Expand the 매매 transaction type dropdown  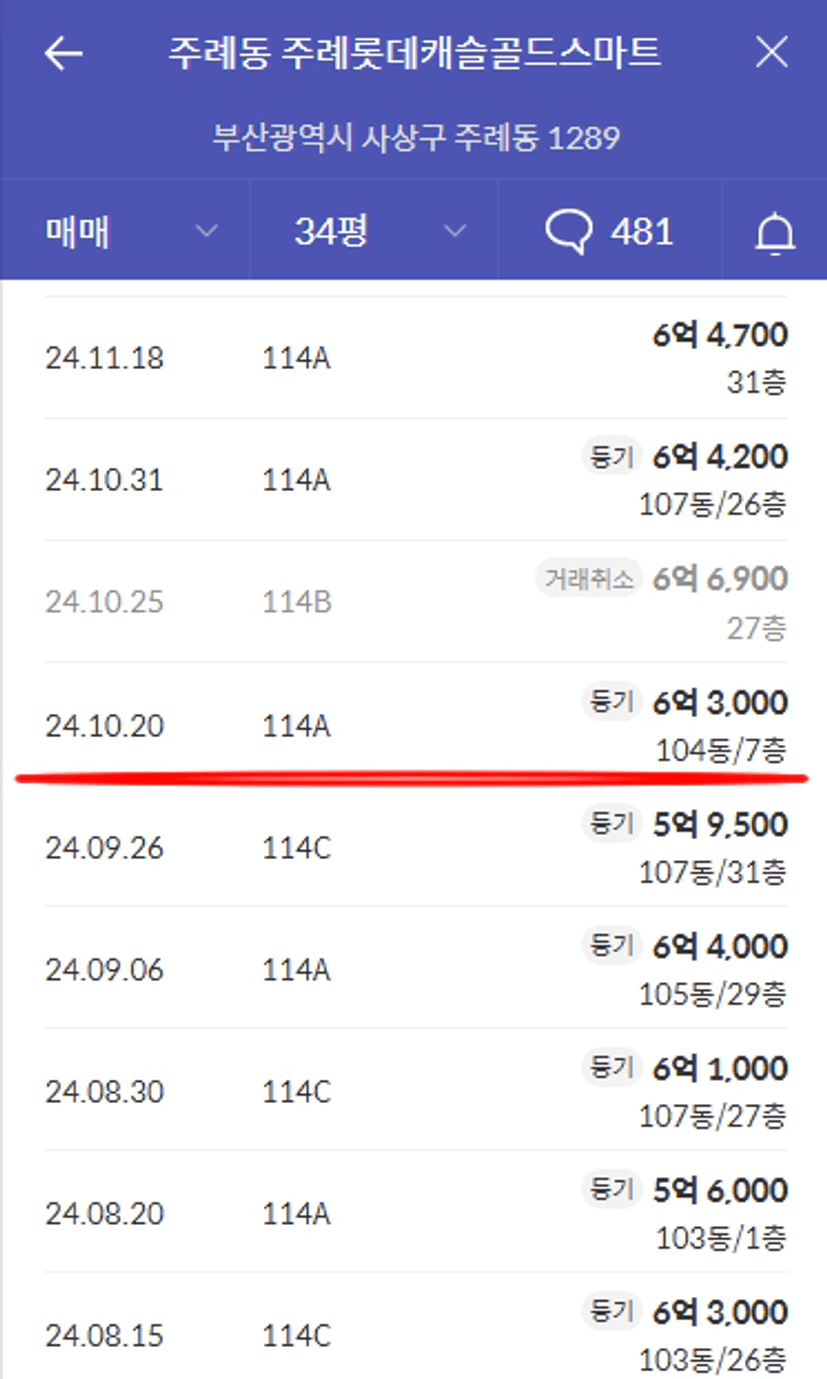[125, 232]
